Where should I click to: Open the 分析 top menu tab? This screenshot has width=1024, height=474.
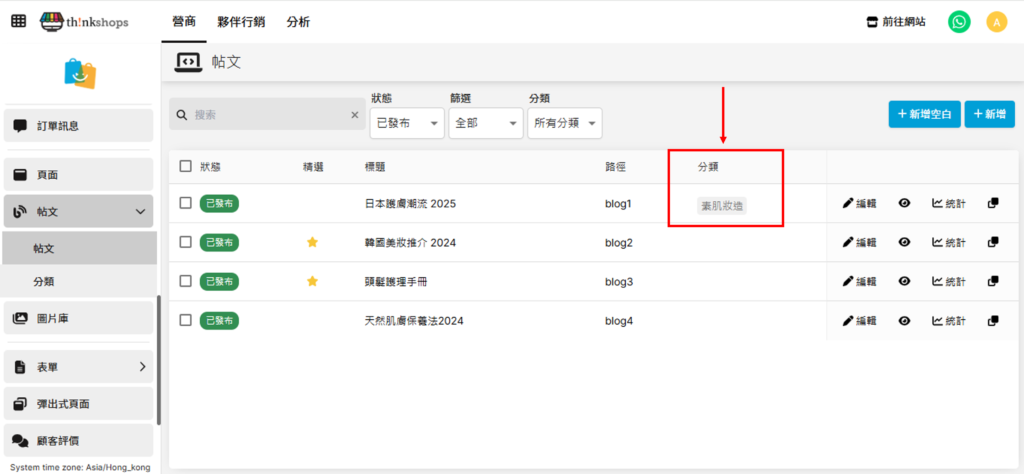(298, 21)
